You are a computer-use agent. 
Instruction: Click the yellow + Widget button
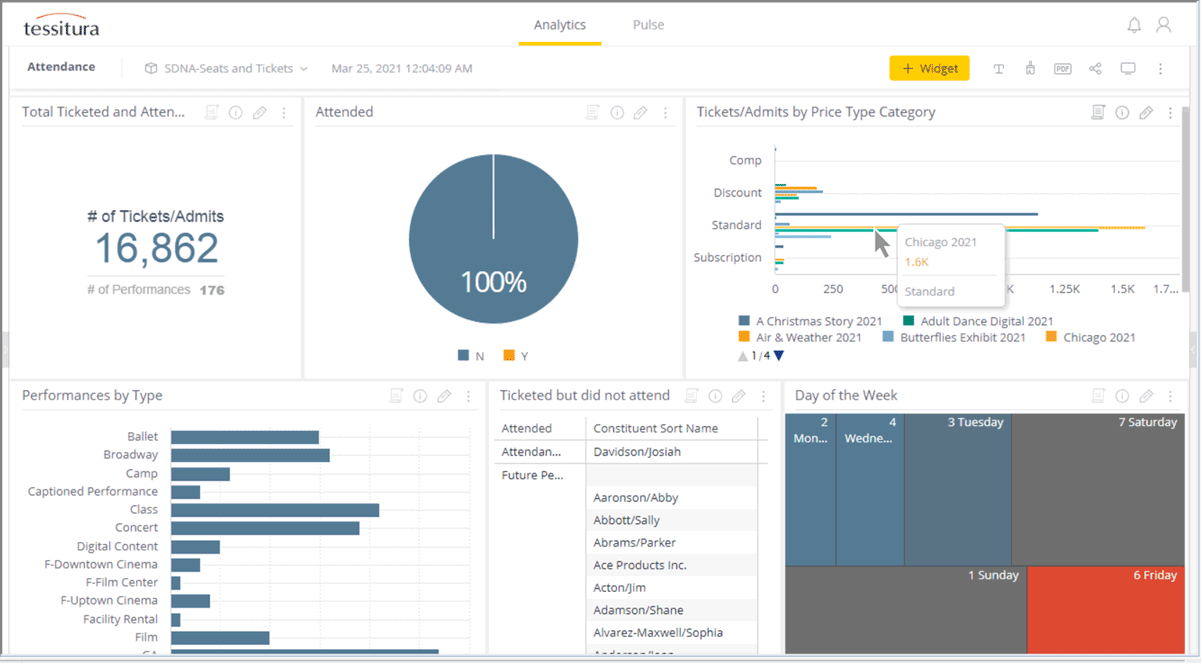929,68
